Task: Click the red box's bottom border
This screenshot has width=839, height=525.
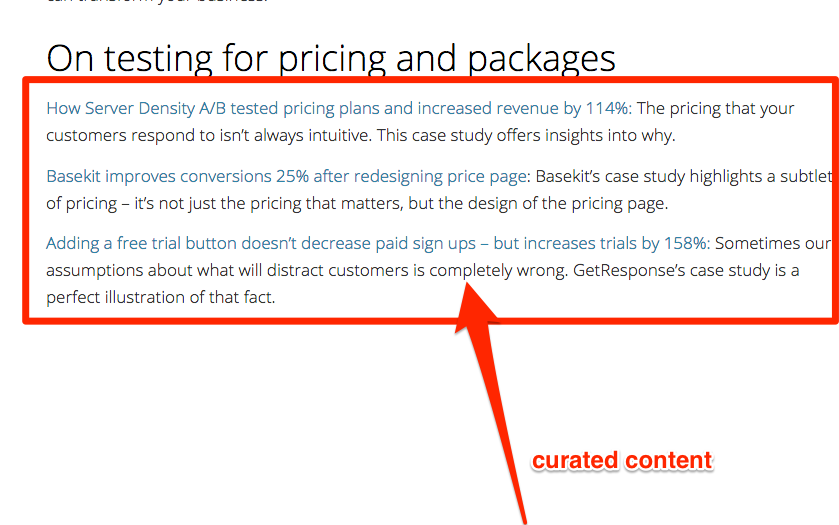Action: click(x=431, y=321)
